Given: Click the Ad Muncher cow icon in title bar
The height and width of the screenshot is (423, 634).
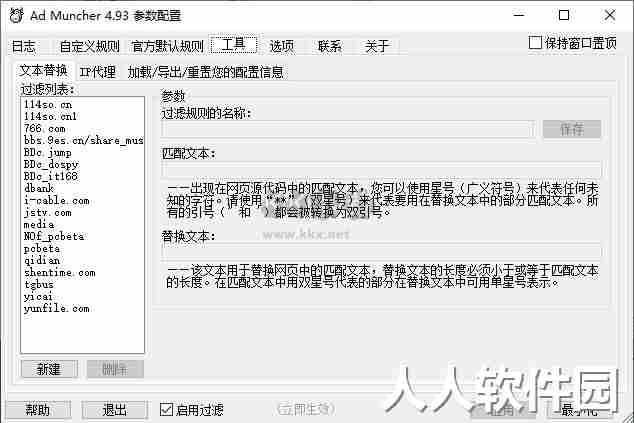Looking at the screenshot, I should pyautogui.click(x=16, y=15).
